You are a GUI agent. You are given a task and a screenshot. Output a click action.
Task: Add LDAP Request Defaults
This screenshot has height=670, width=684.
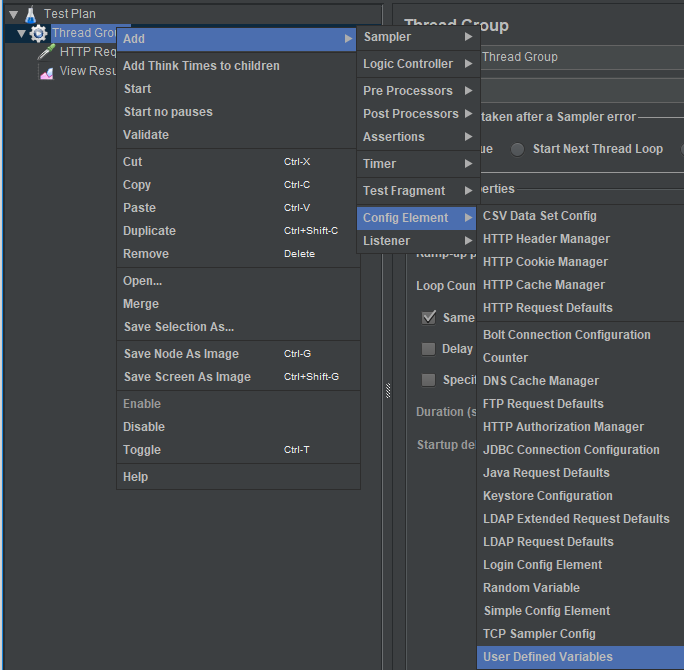[x=581, y=542]
